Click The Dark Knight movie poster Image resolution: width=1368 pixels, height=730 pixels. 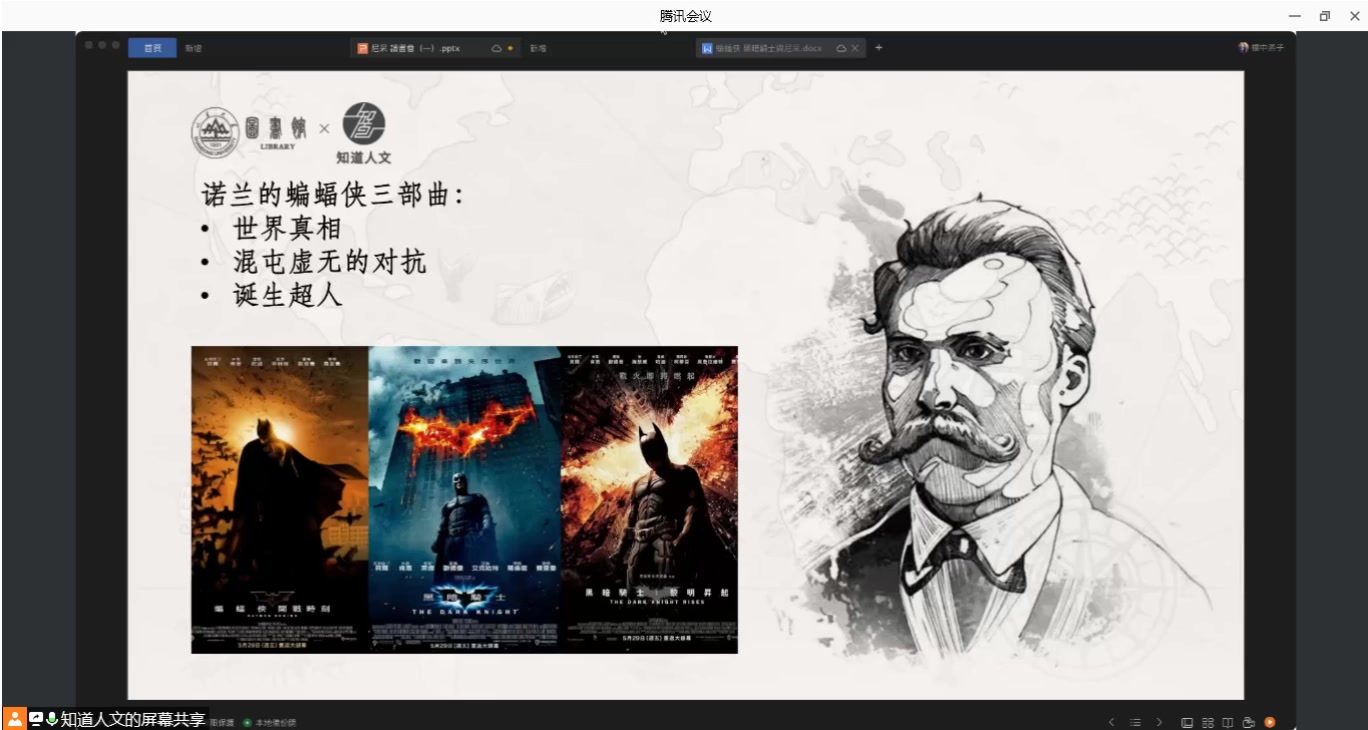(465, 500)
